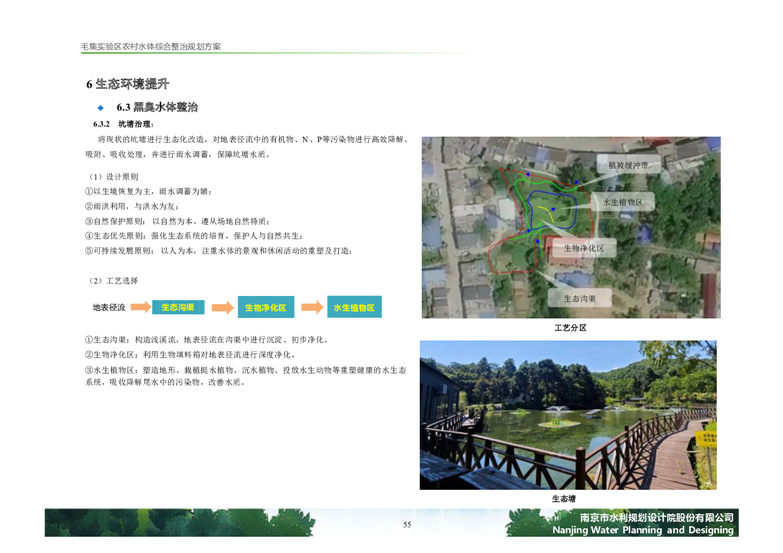
Task: Click the 生物净化区 callout on the aerial map
Action: click(583, 246)
